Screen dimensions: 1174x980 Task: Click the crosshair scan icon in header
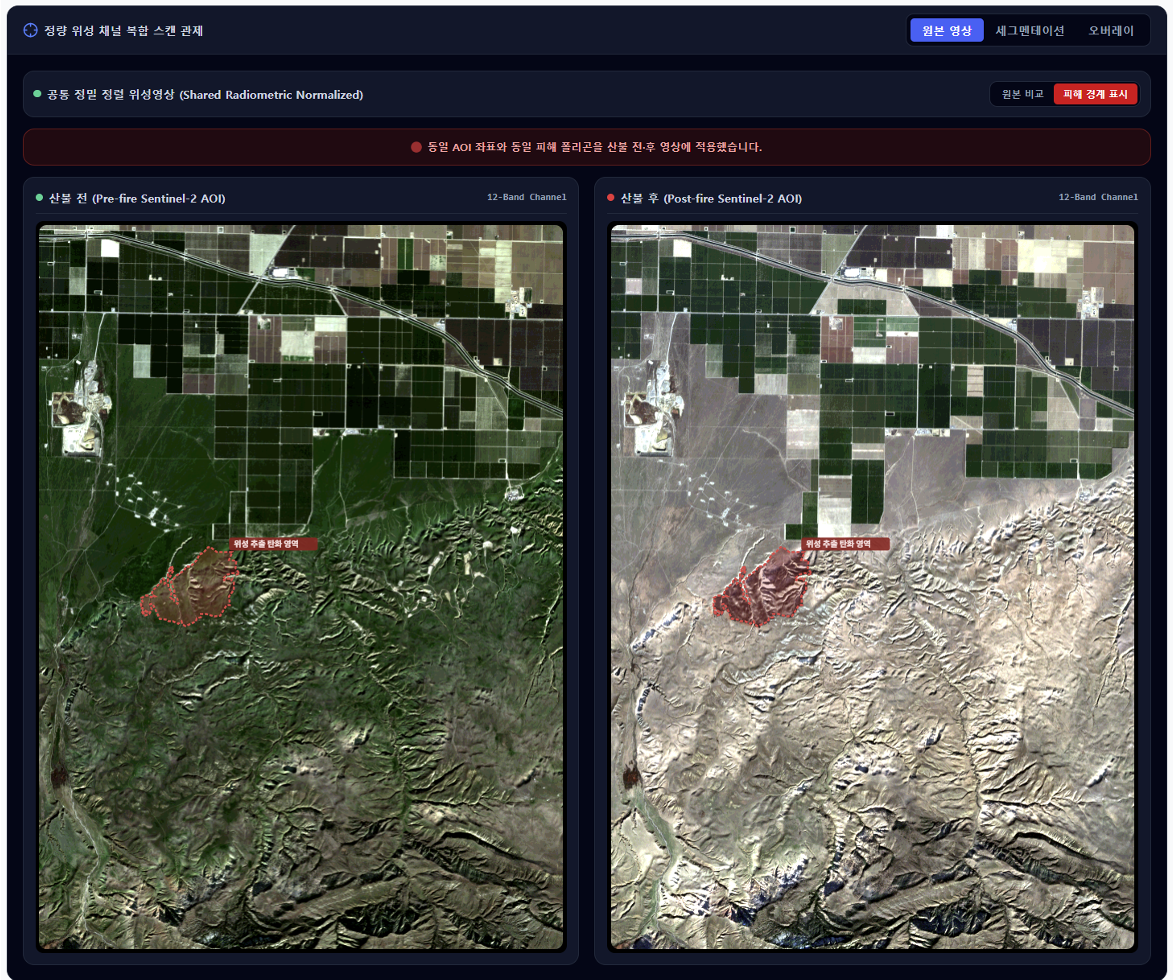point(30,31)
